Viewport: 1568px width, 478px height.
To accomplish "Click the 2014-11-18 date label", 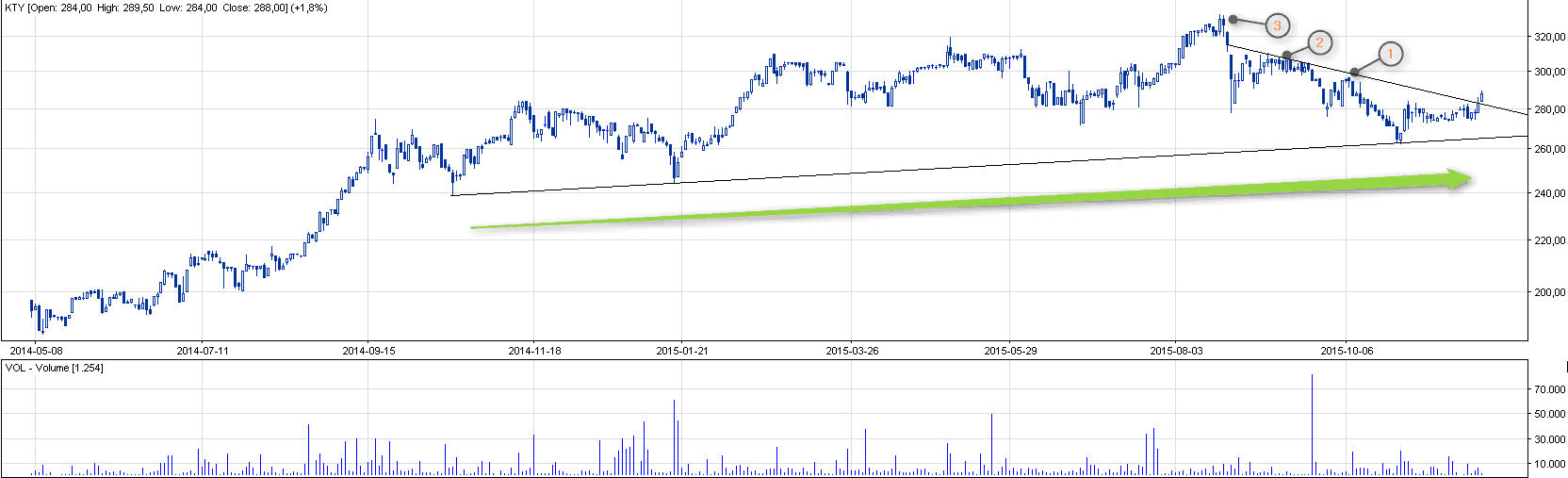I will click(534, 351).
